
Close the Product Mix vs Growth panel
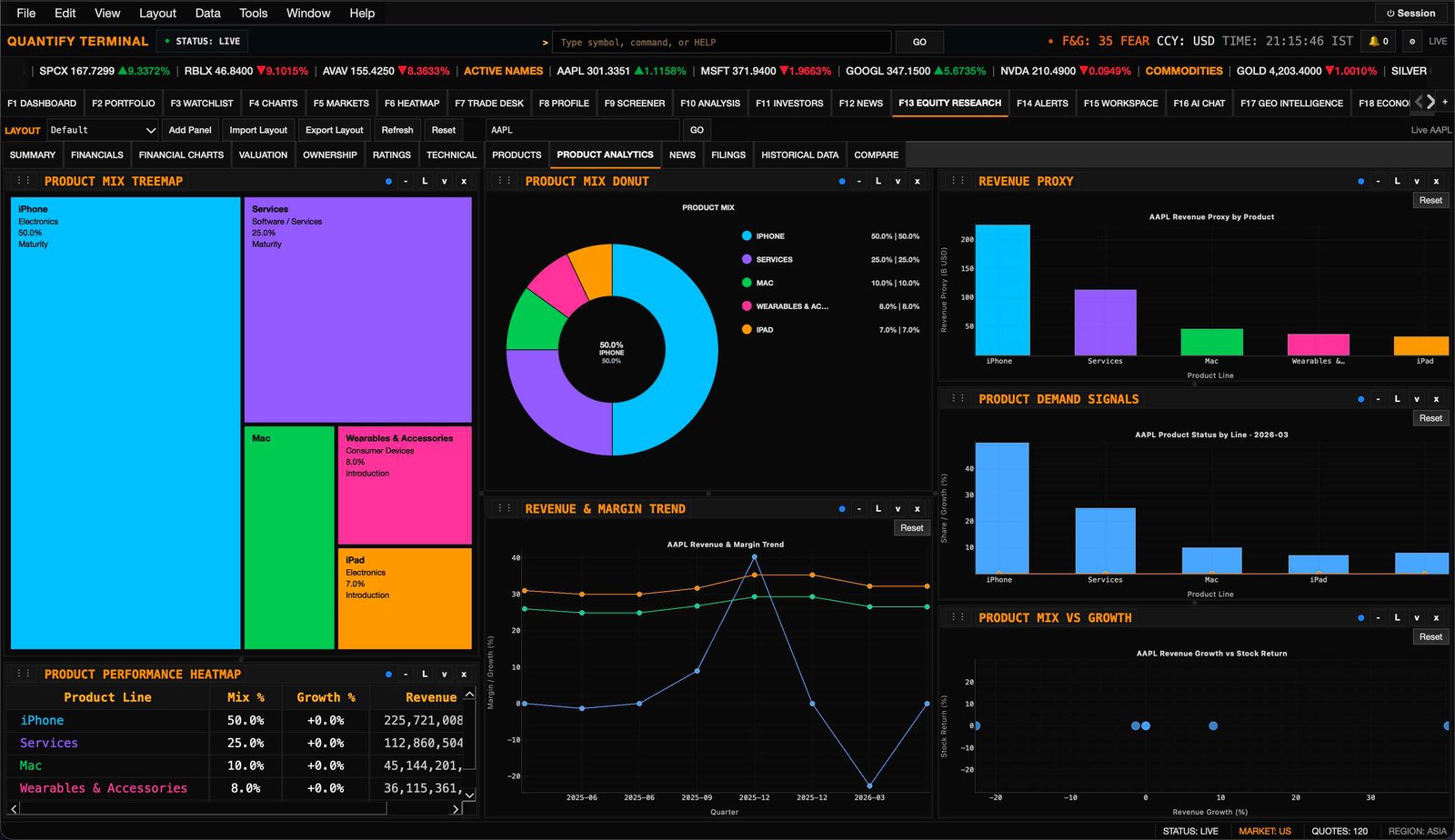1437,617
